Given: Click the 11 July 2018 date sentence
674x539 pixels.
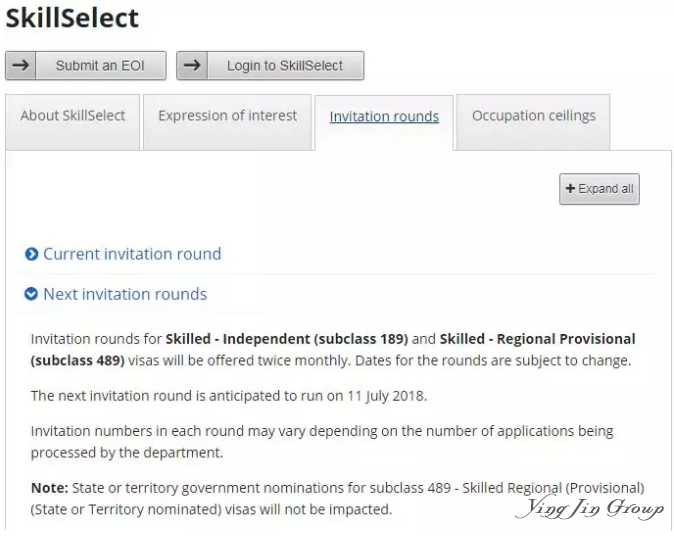Looking at the screenshot, I should click(229, 395).
